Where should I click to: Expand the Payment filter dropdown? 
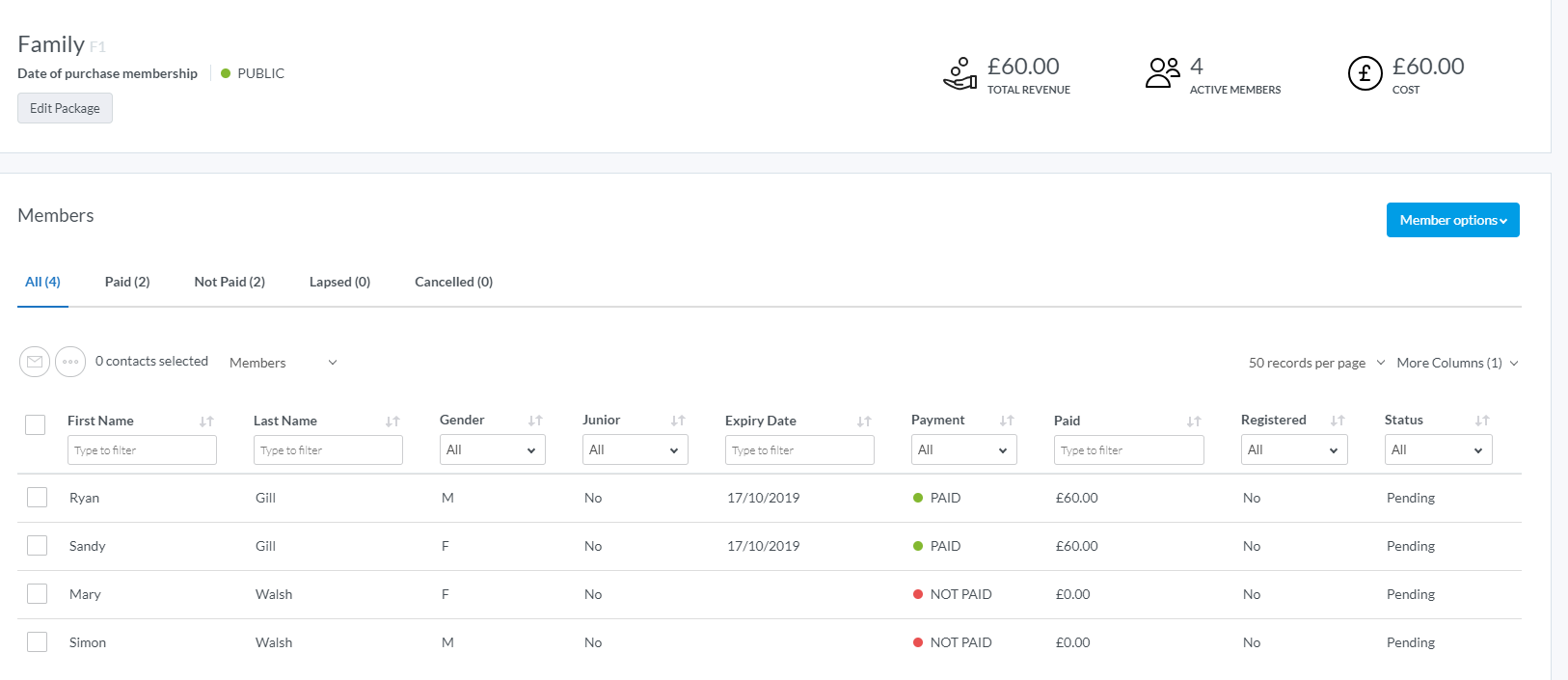click(963, 449)
